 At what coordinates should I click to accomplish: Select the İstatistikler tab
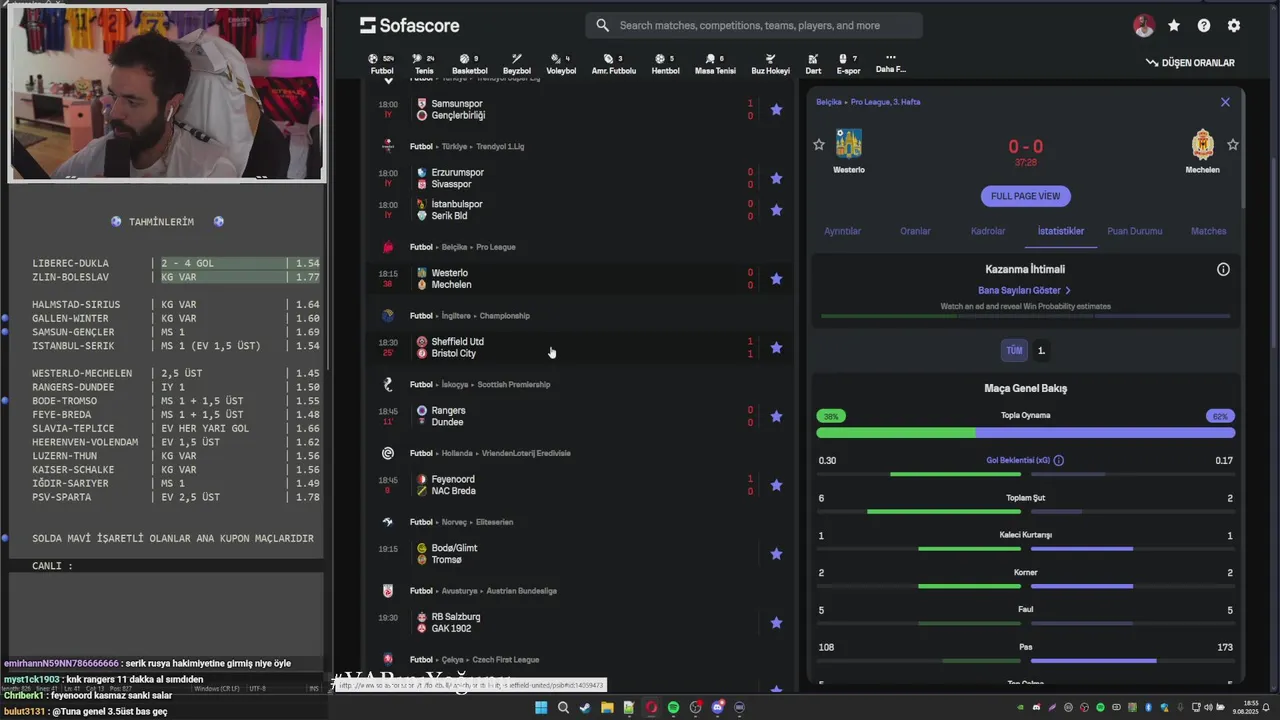click(x=1061, y=231)
